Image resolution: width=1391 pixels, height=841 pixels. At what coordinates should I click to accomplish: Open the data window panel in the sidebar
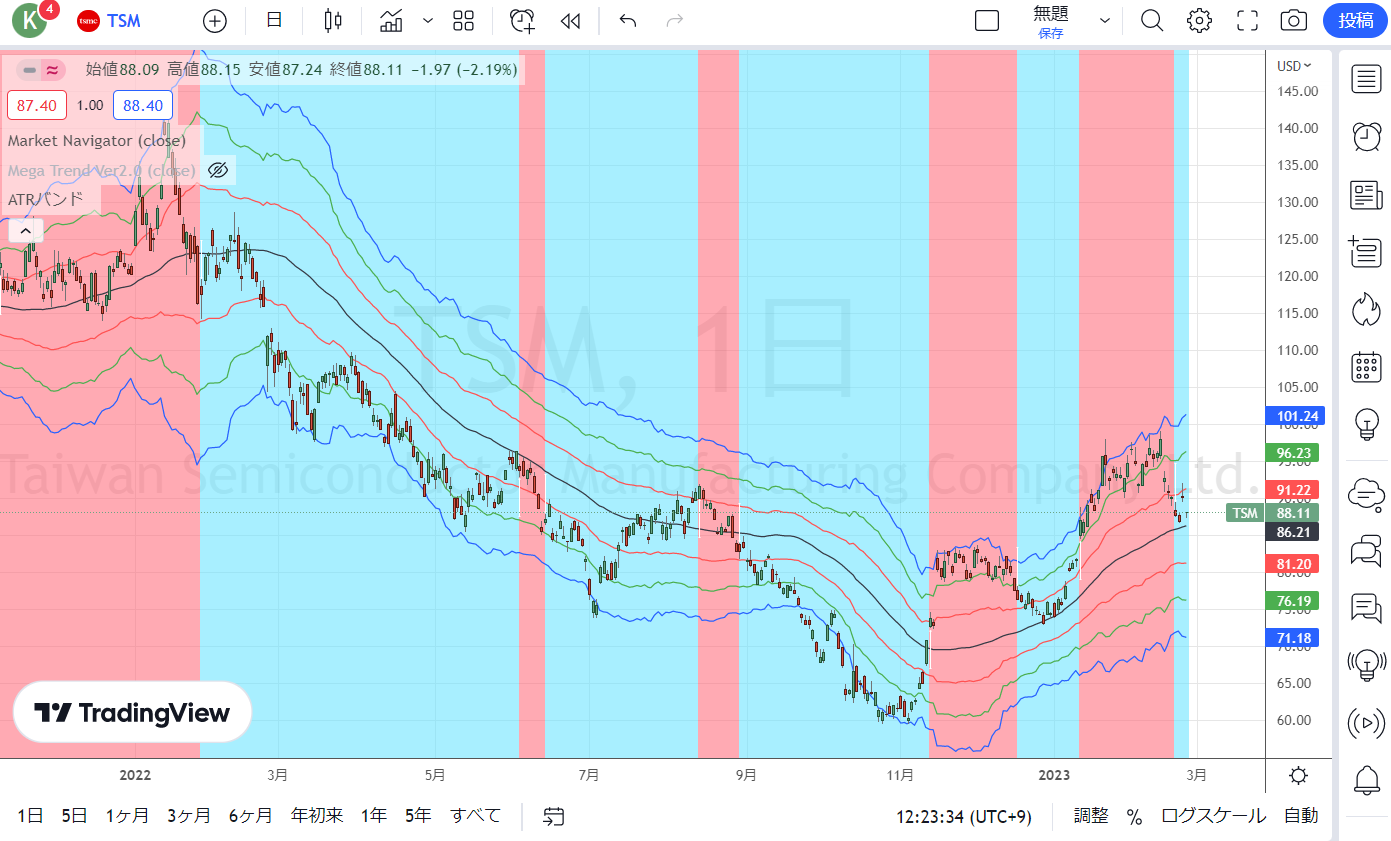coord(1366,253)
